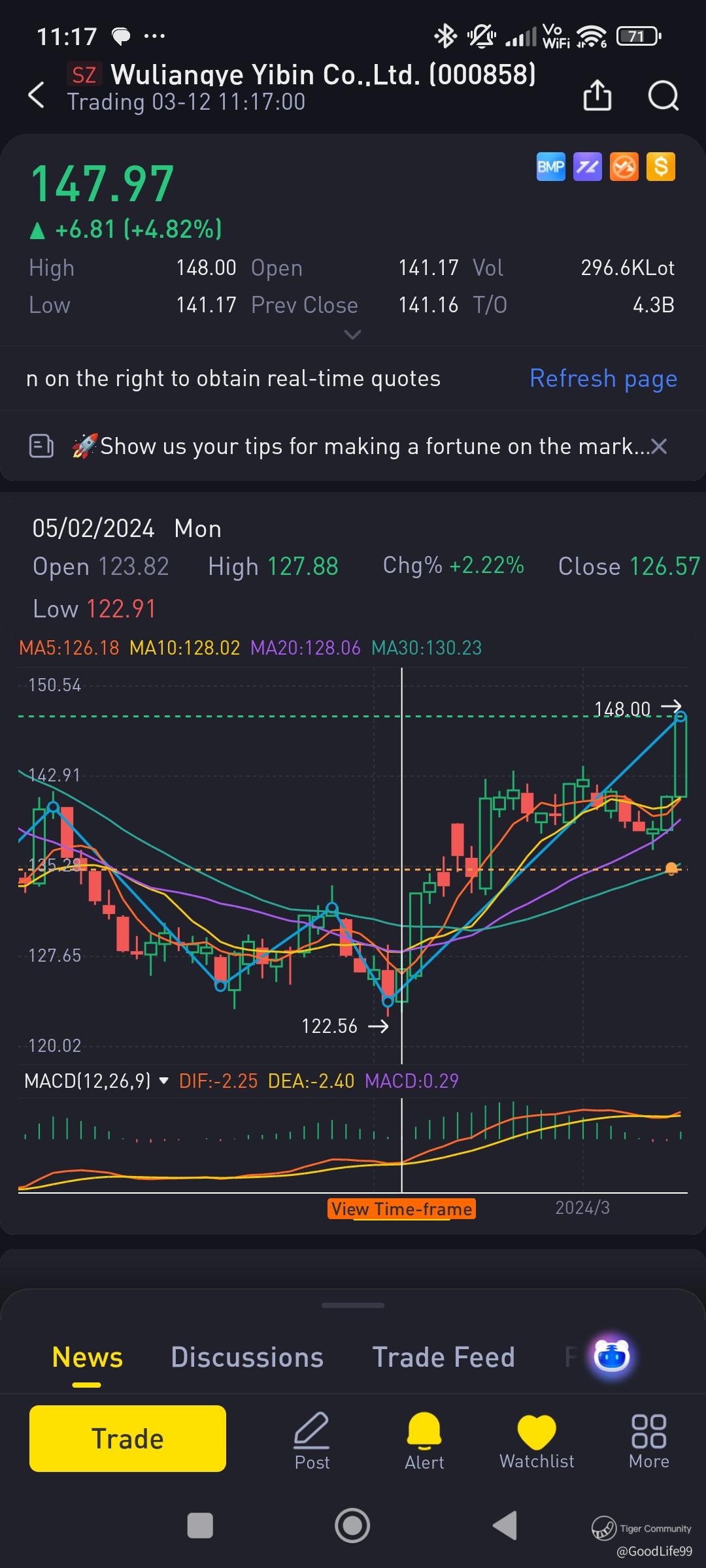Tap the note icon beside tips banner
Screen dimensions: 706x1568
[x=41, y=446]
